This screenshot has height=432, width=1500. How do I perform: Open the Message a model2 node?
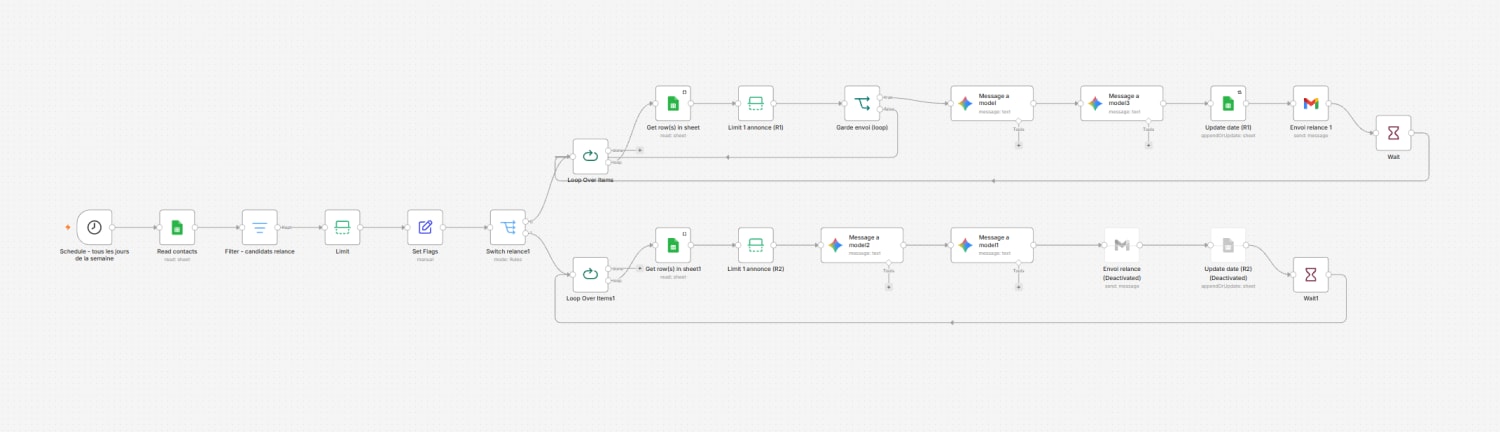point(862,245)
